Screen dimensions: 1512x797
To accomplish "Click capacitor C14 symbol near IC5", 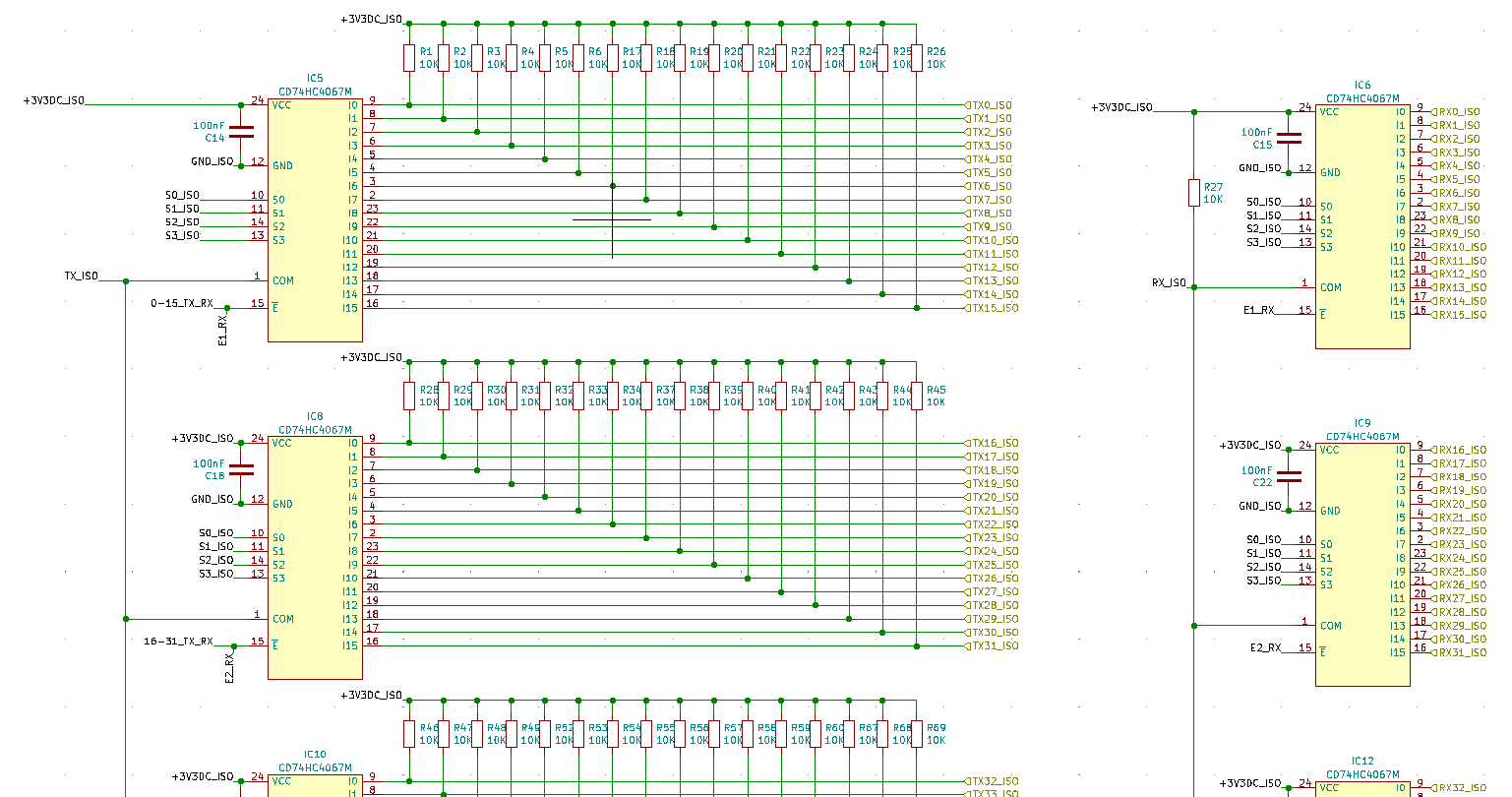I will point(241,132).
